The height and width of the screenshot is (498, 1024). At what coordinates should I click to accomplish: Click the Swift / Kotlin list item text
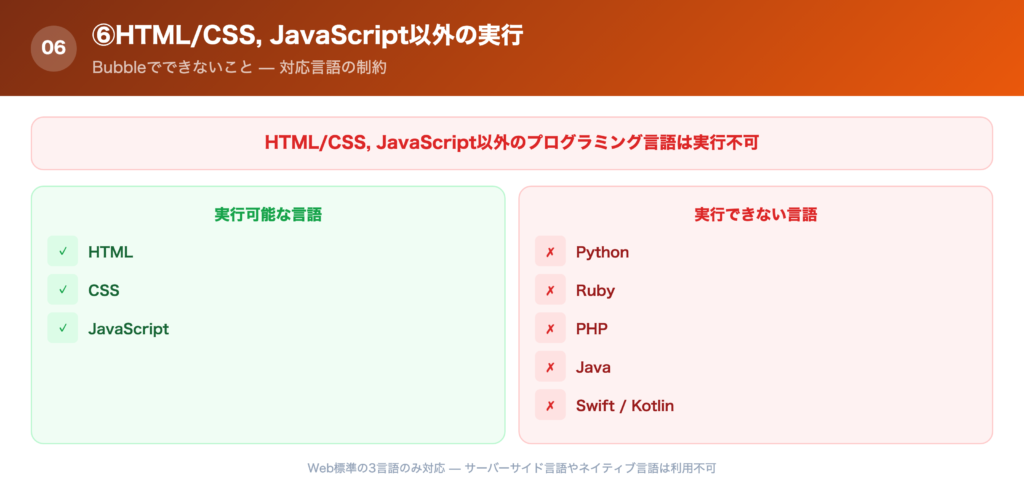pos(624,406)
